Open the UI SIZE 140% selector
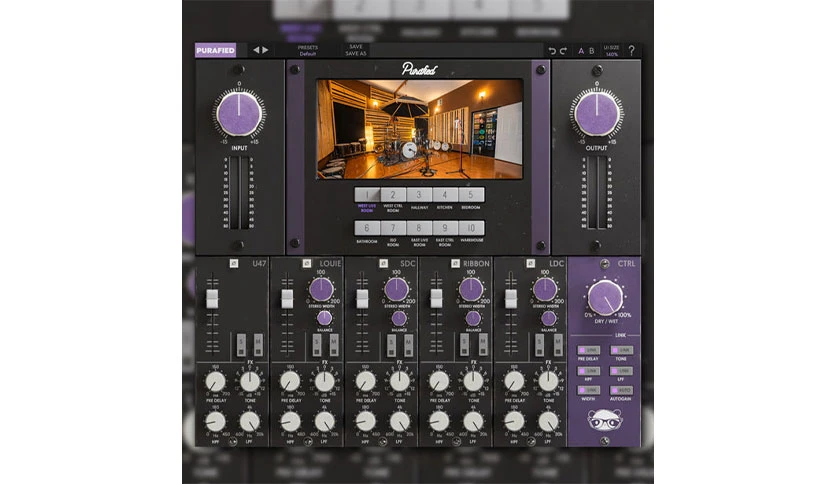836x484 pixels. tap(612, 51)
